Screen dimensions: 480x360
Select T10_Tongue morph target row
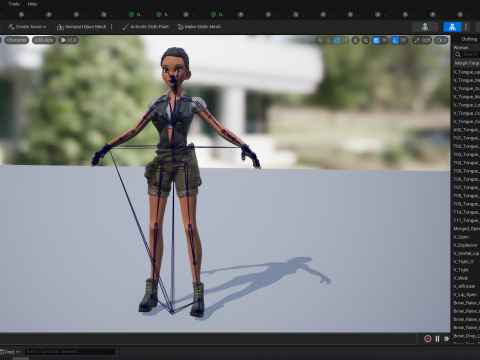point(466,212)
